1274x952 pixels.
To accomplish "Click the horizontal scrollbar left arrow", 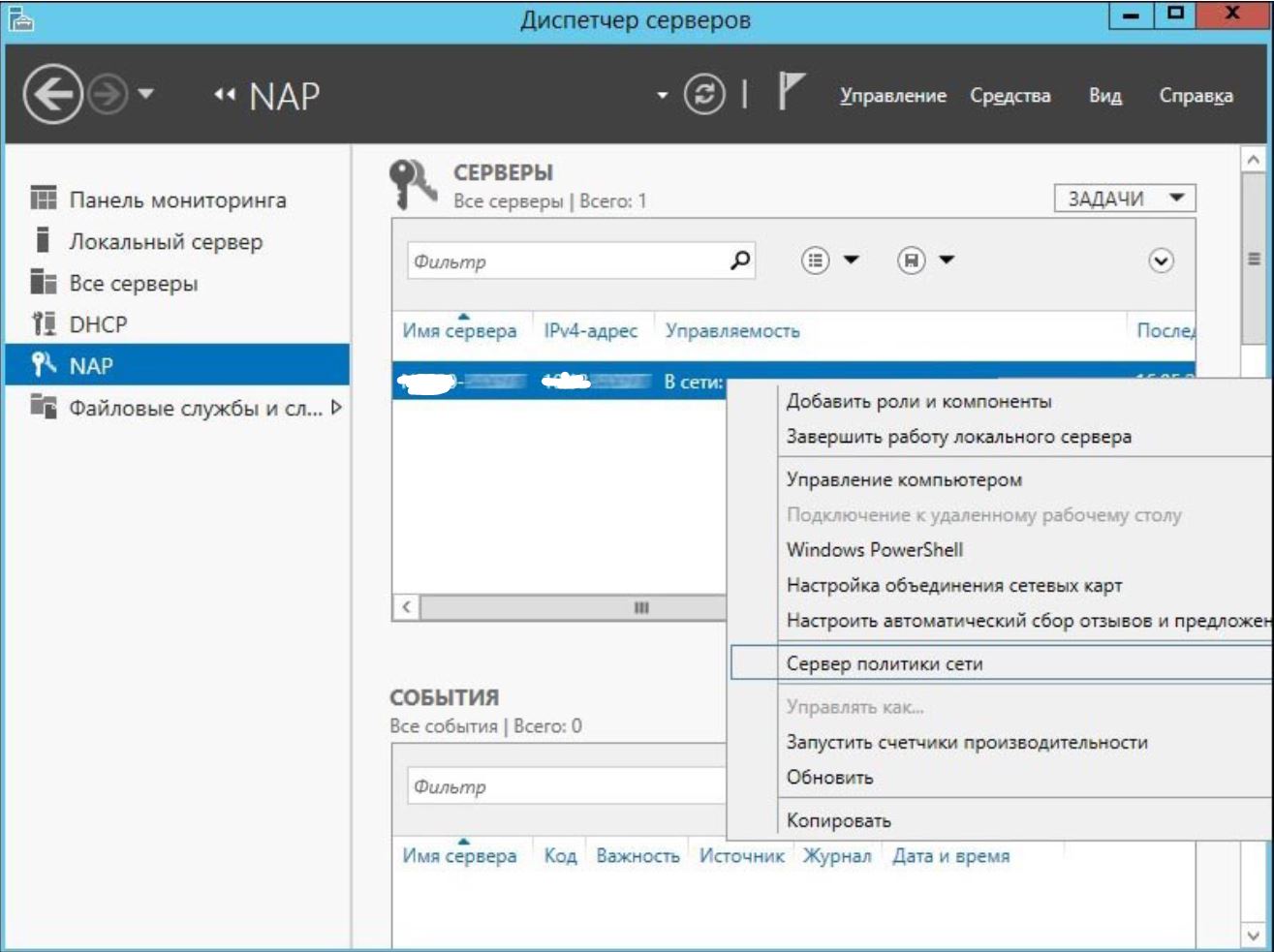I will pyautogui.click(x=407, y=607).
